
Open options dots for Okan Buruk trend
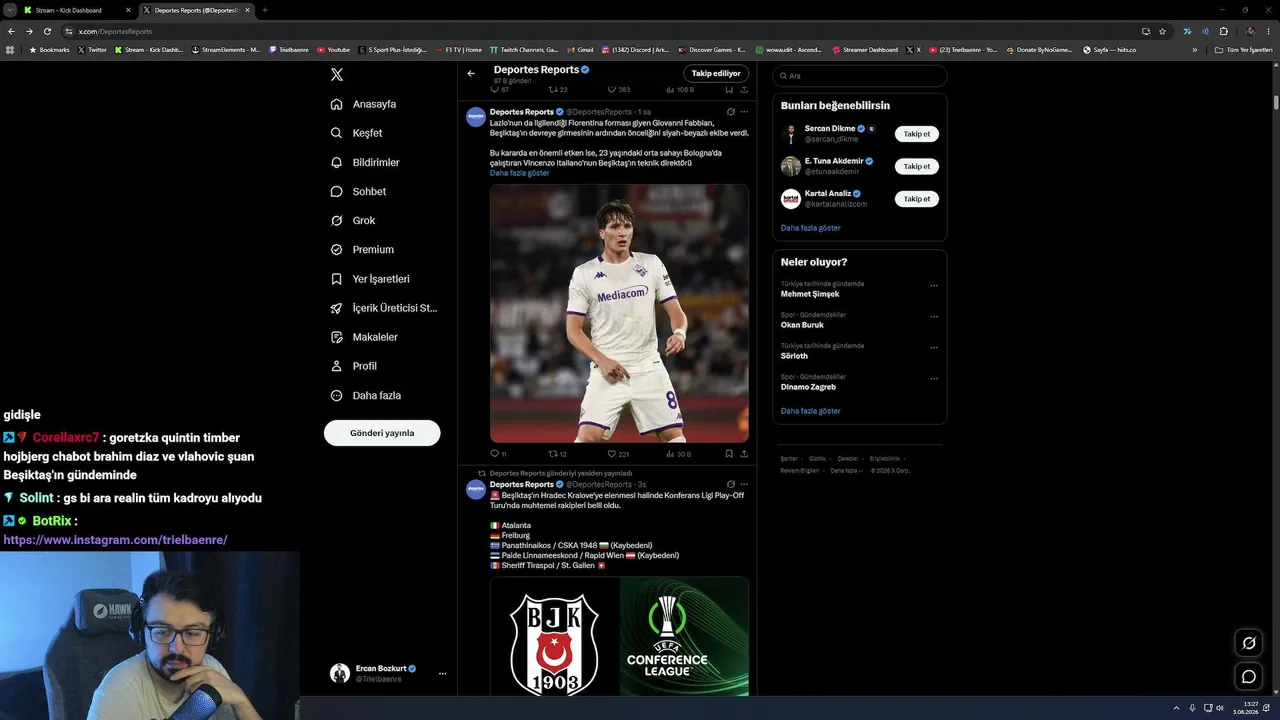[x=934, y=317]
